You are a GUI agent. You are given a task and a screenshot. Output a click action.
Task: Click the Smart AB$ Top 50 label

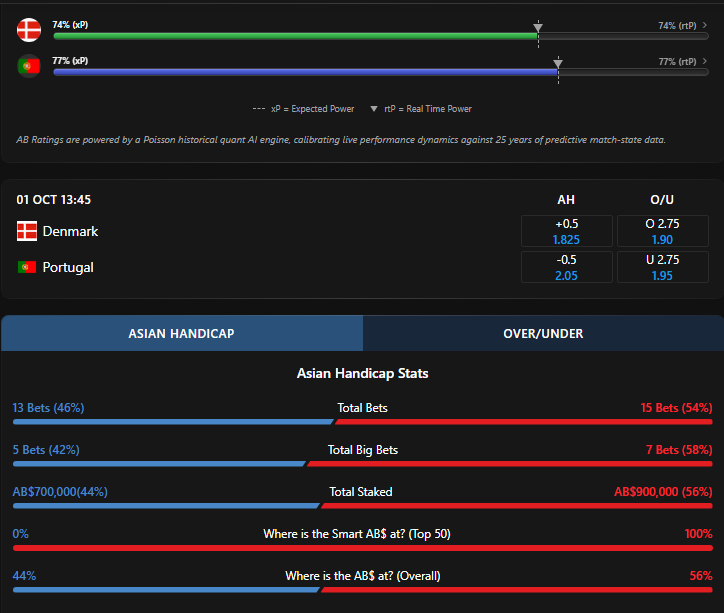pyautogui.click(x=357, y=534)
